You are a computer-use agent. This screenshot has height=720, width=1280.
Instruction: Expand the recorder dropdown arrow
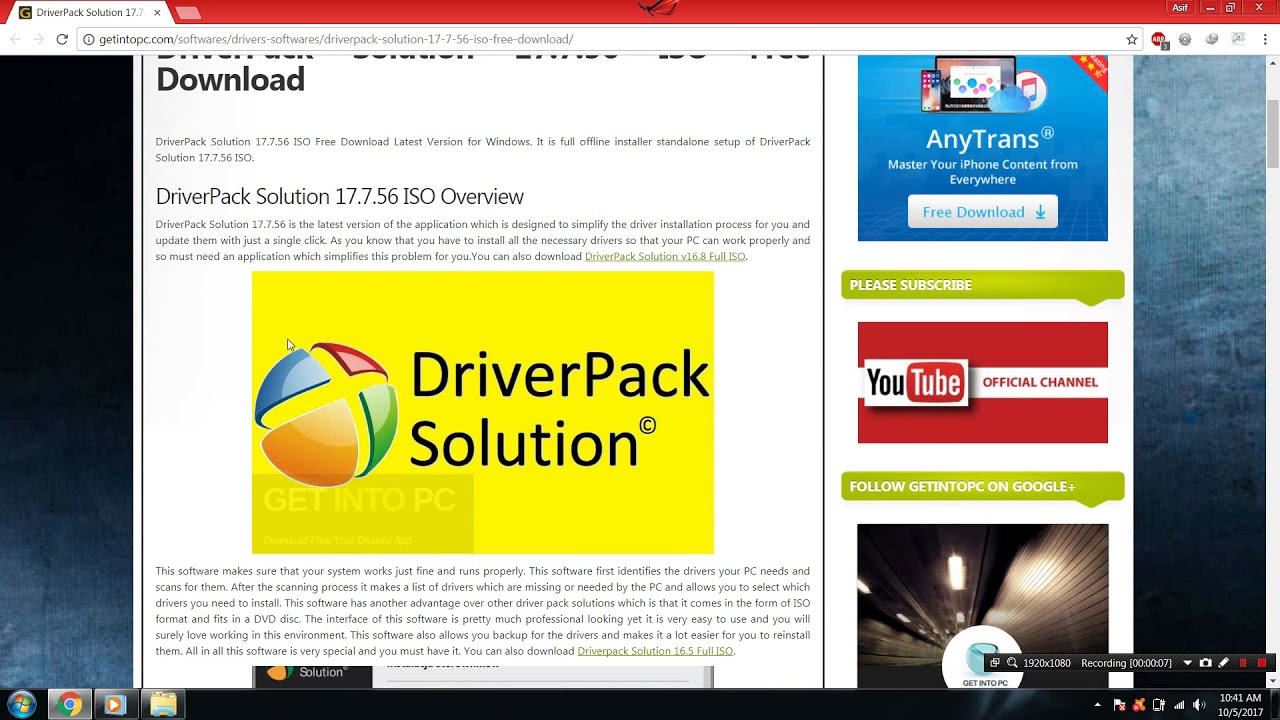pyautogui.click(x=1188, y=663)
